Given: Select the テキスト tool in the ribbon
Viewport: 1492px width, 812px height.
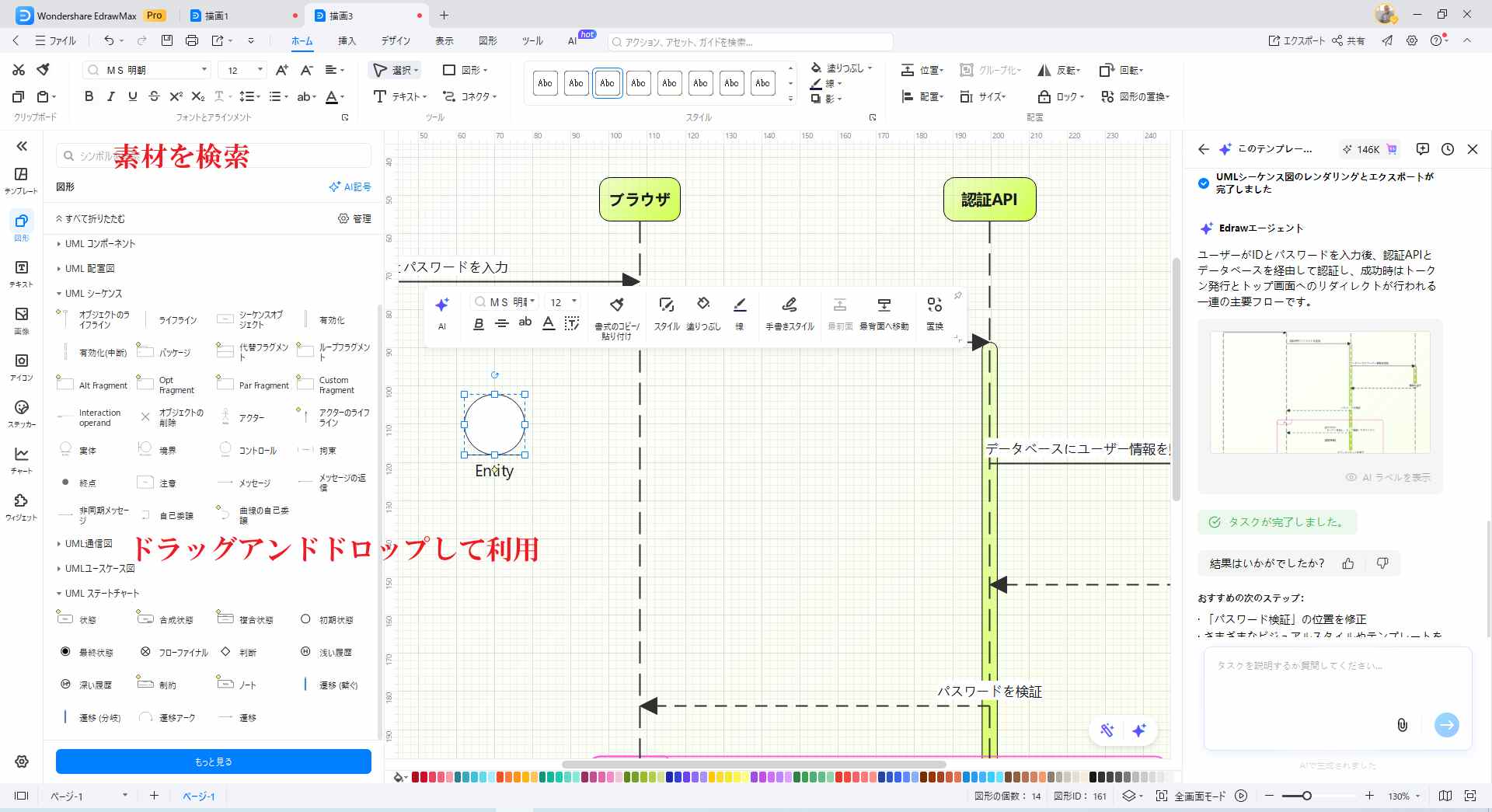Looking at the screenshot, I should click(x=399, y=96).
